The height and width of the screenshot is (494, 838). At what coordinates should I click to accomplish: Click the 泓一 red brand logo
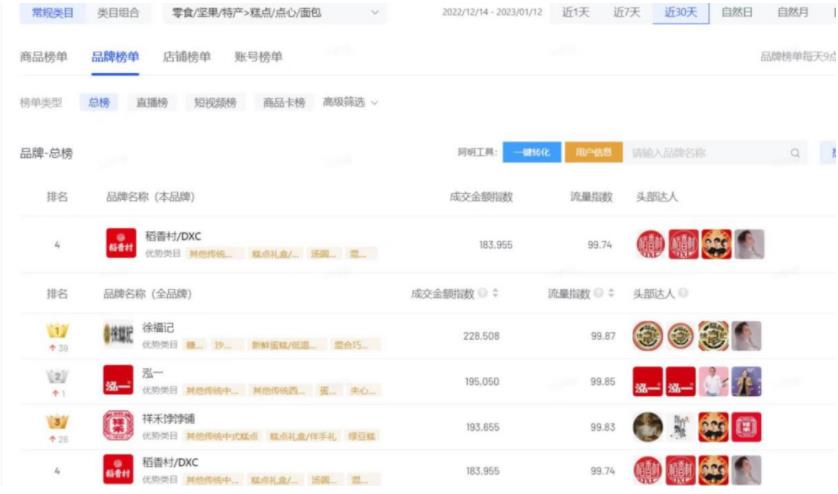pyautogui.click(x=118, y=381)
